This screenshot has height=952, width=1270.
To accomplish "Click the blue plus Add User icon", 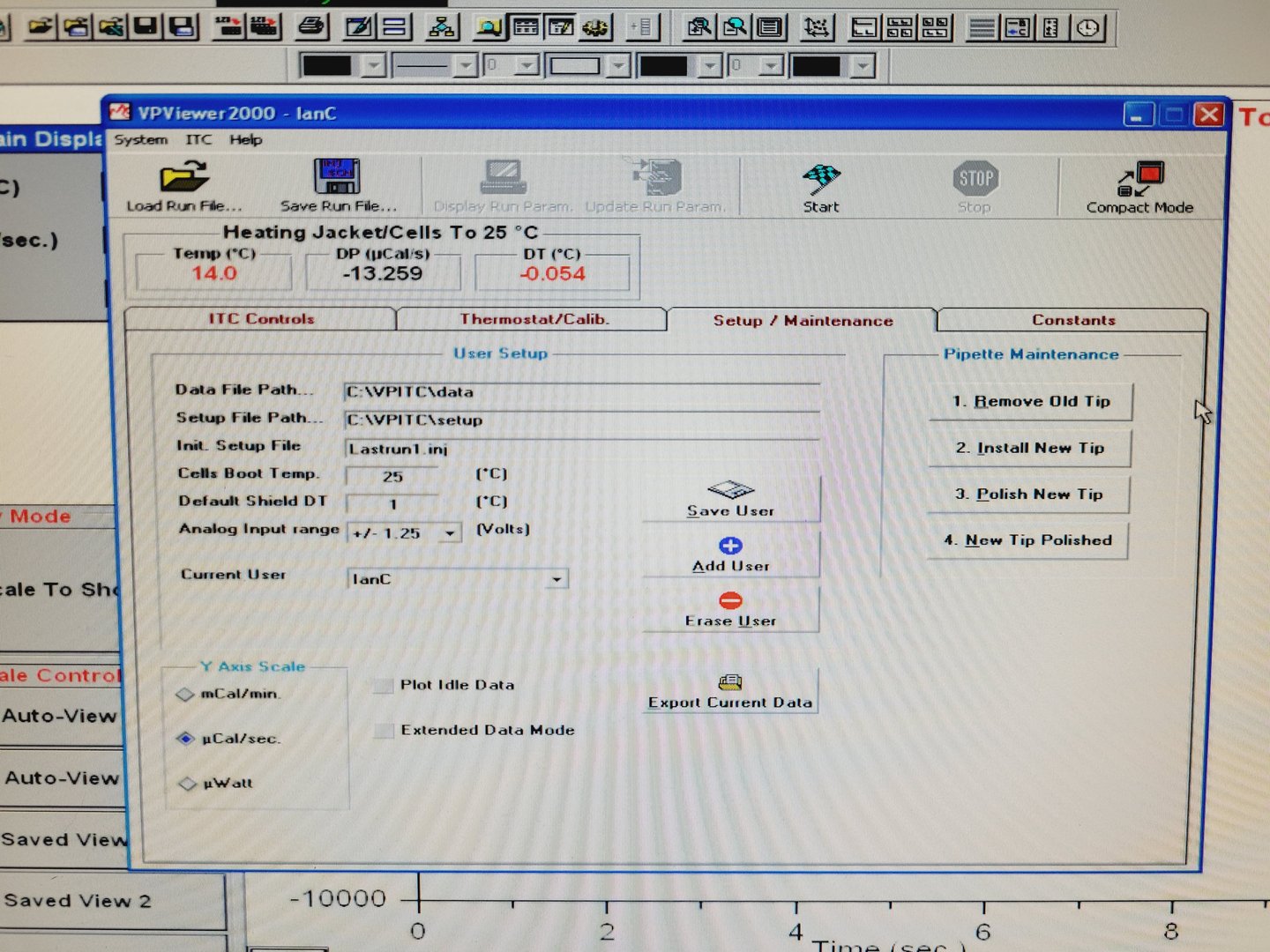I will tap(730, 546).
